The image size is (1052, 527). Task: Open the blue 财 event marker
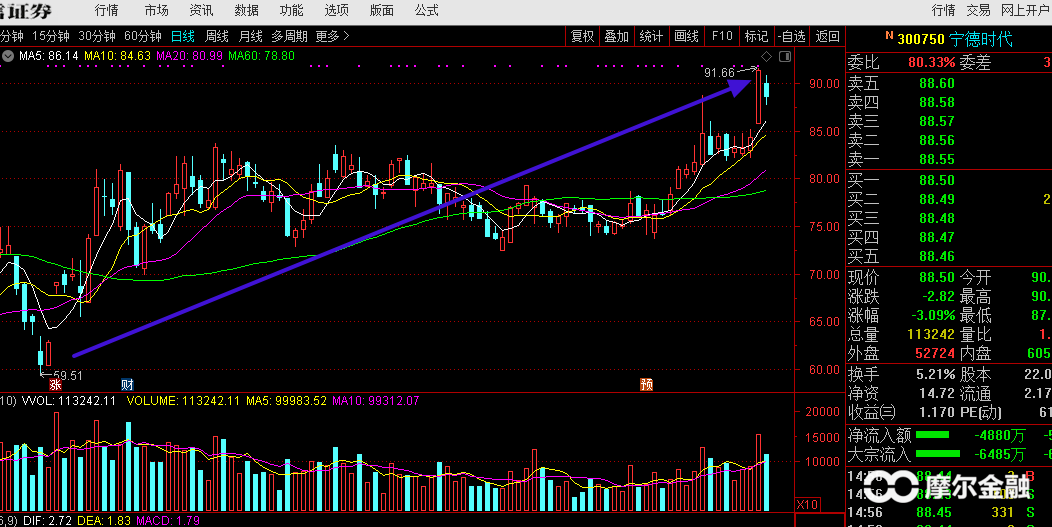127,384
